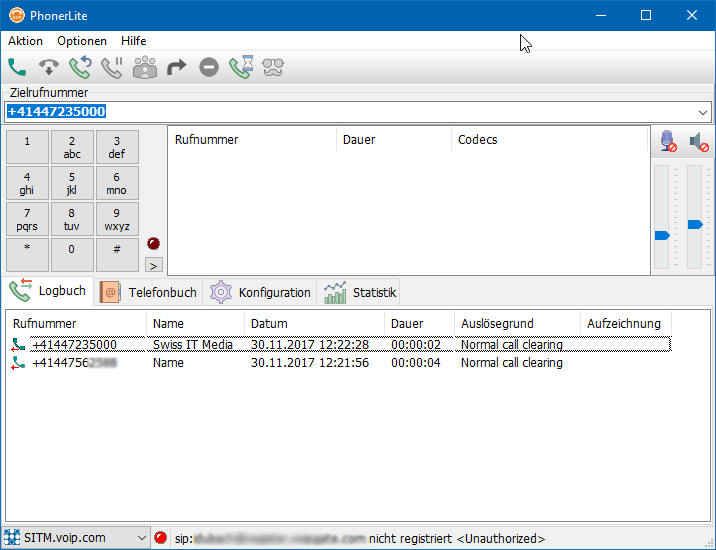Viewport: 716px width, 550px height.
Task: Click the call icon of the 12:21:56 row
Action: 18,363
